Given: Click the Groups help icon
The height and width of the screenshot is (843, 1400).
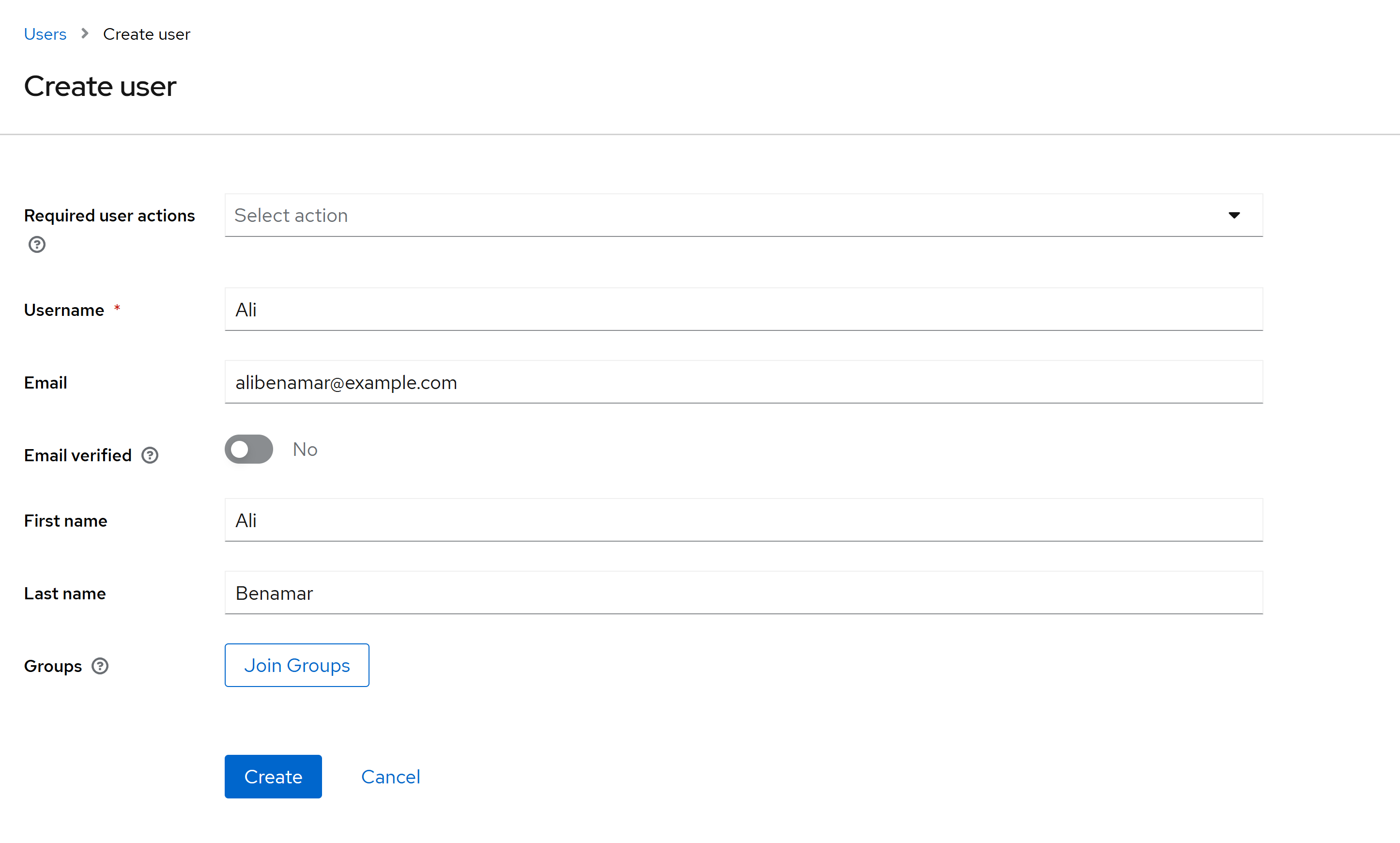Looking at the screenshot, I should coord(100,666).
